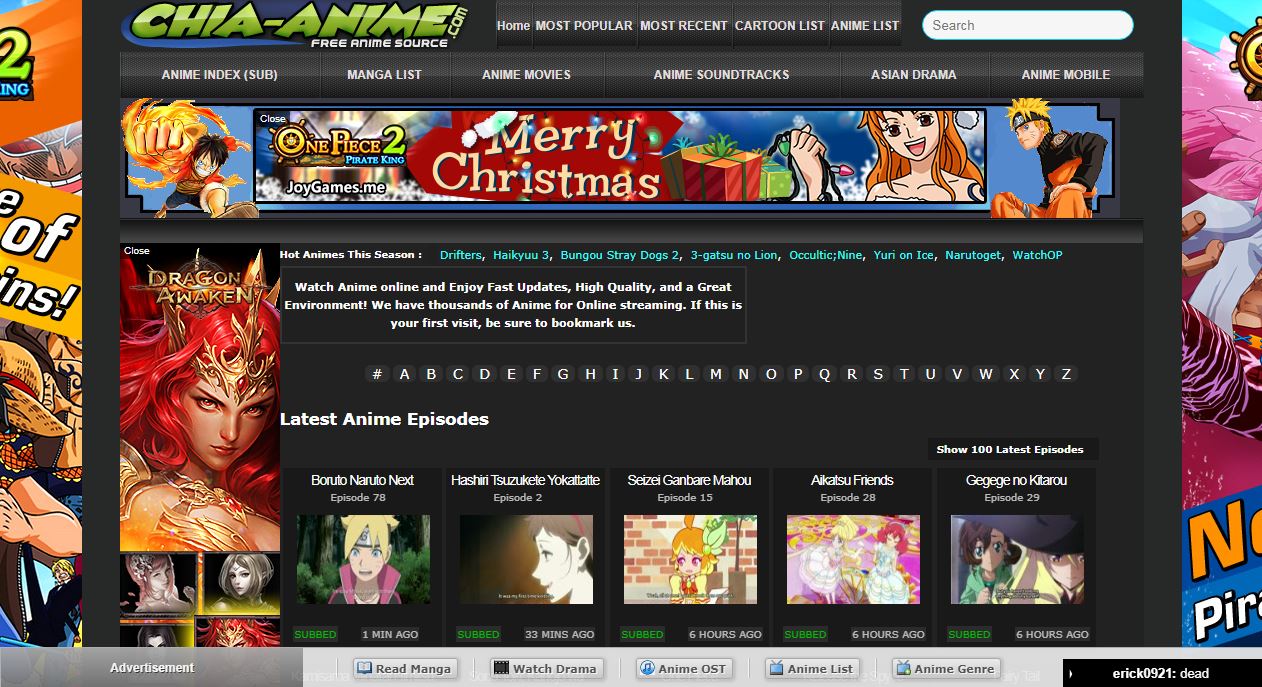Viewport: 1262px width, 687px height.
Task: Click the Anime Genre bottom bar button
Action: click(x=946, y=669)
